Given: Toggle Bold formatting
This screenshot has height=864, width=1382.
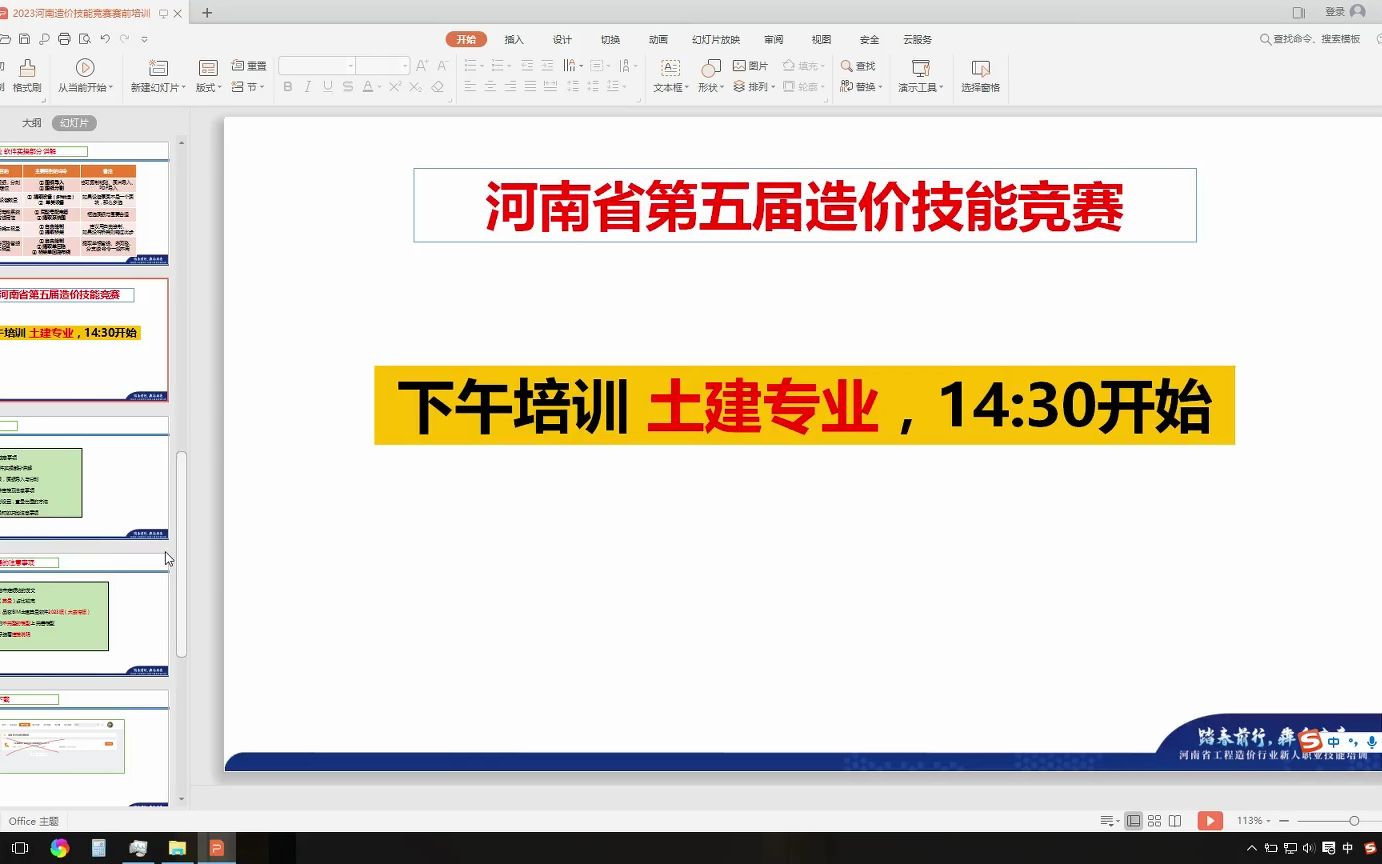Looking at the screenshot, I should point(288,87).
